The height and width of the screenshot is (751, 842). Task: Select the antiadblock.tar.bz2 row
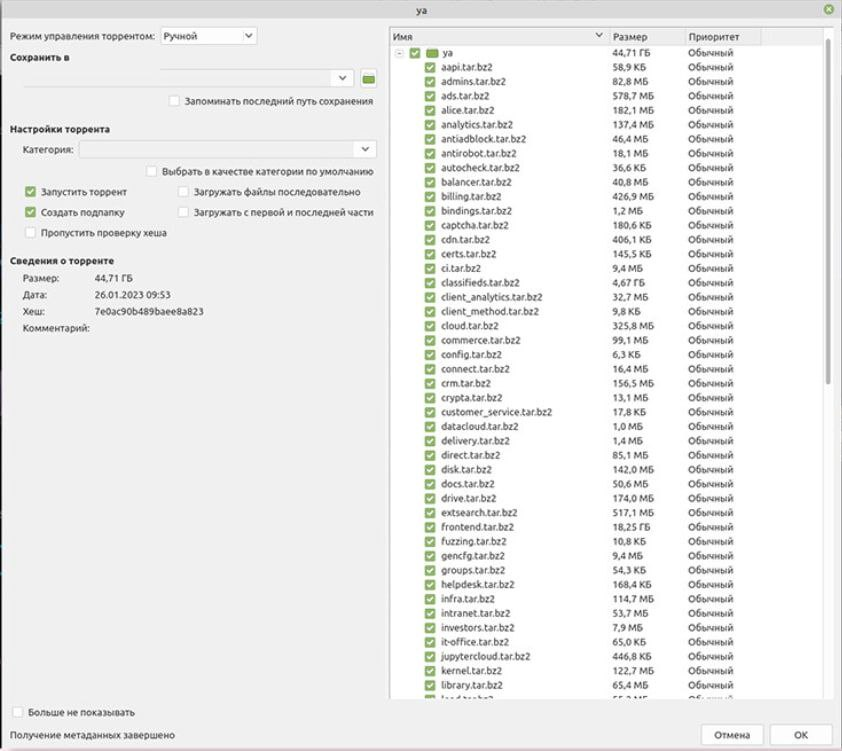(x=606, y=139)
